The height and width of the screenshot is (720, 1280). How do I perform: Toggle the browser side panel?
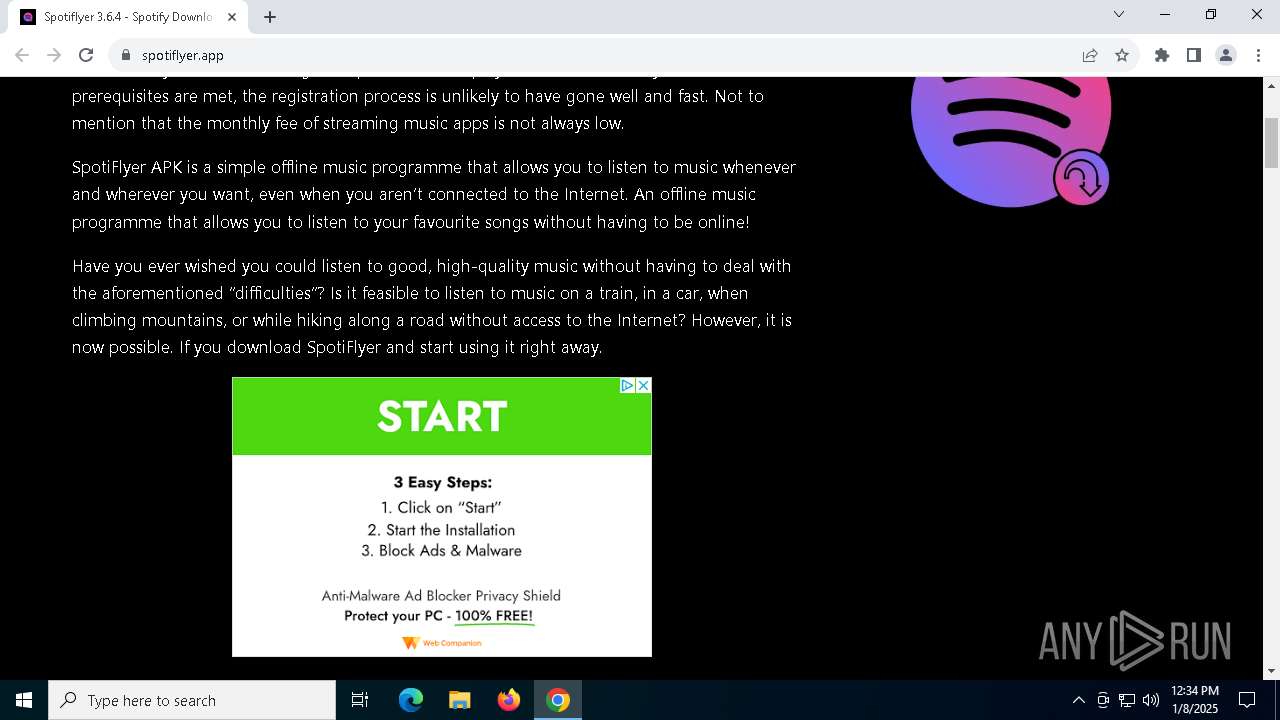(x=1194, y=55)
